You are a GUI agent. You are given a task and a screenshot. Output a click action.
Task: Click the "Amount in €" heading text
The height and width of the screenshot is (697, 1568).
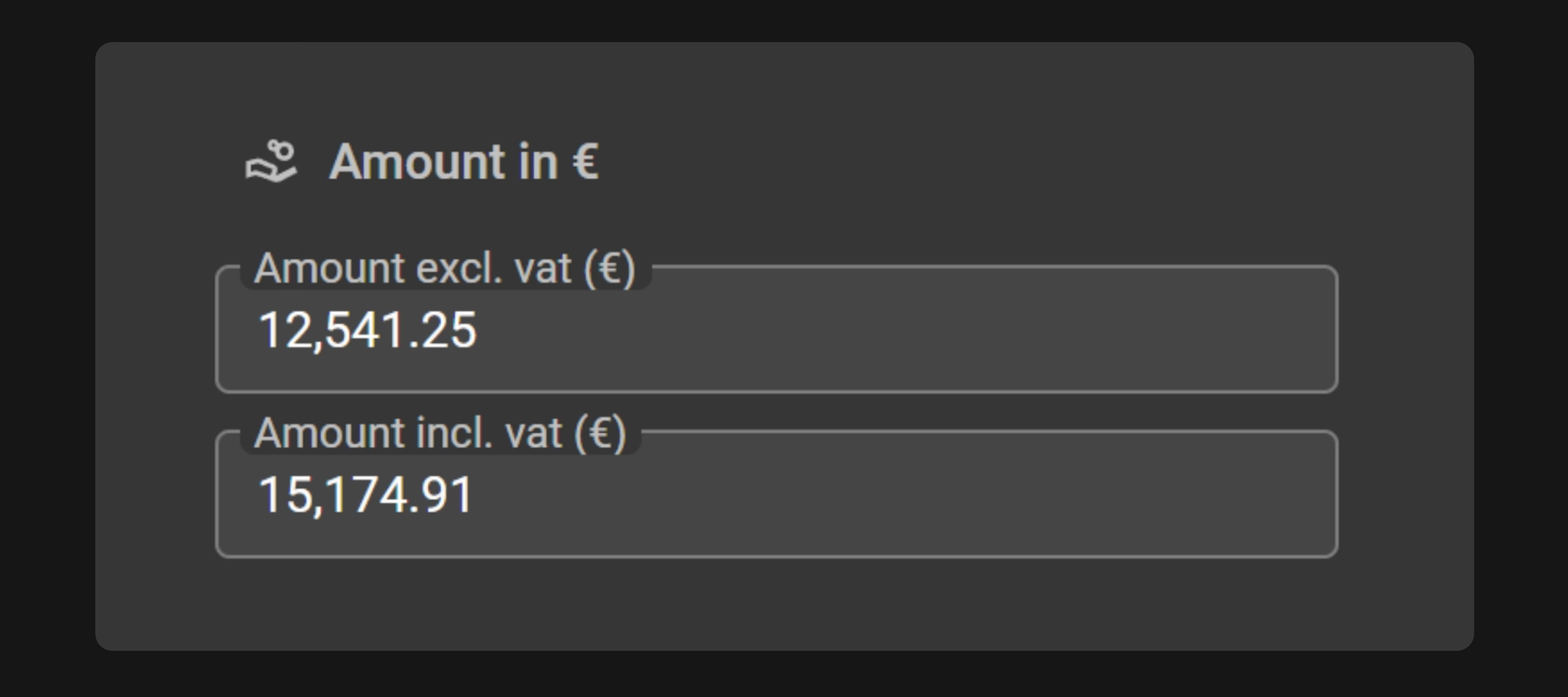pyautogui.click(x=464, y=162)
